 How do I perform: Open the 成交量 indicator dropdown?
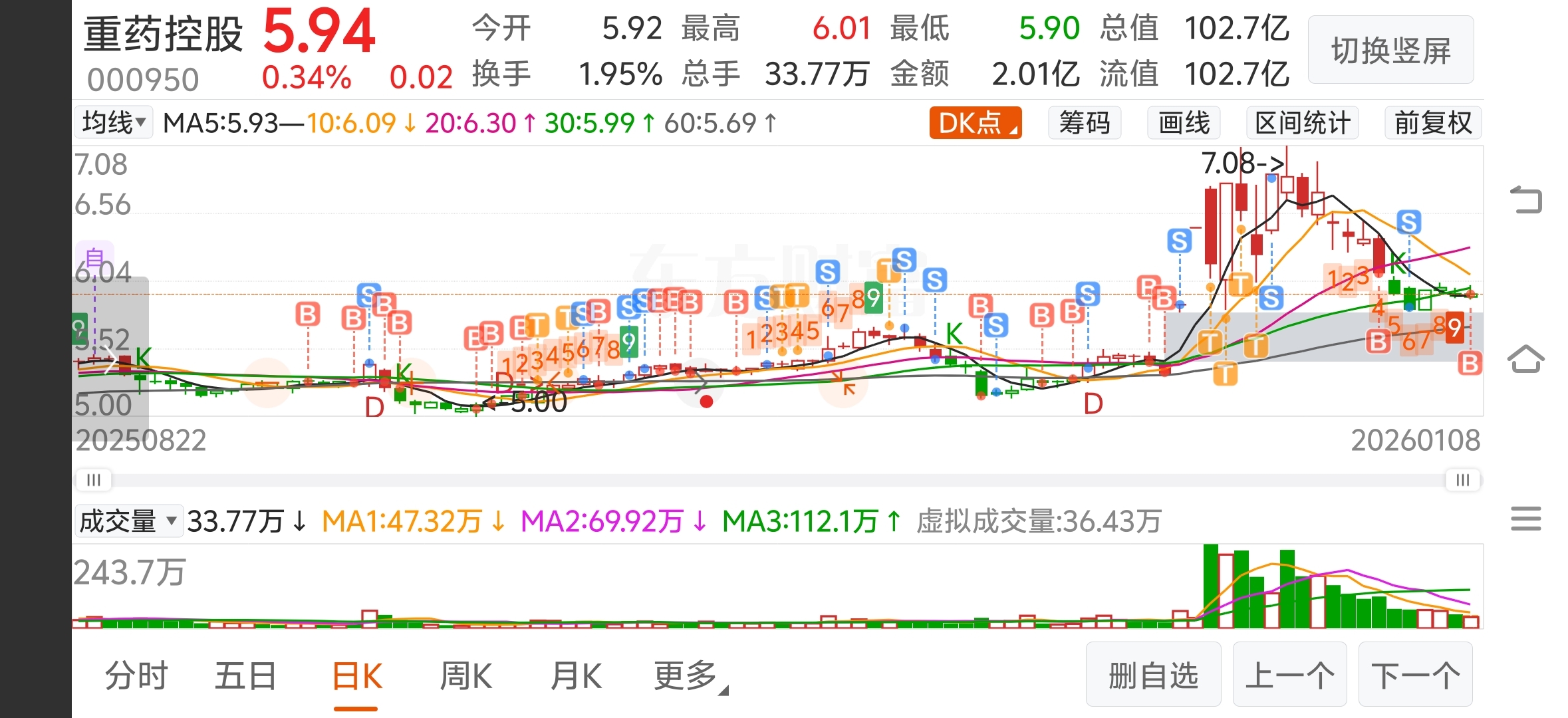click(x=128, y=521)
